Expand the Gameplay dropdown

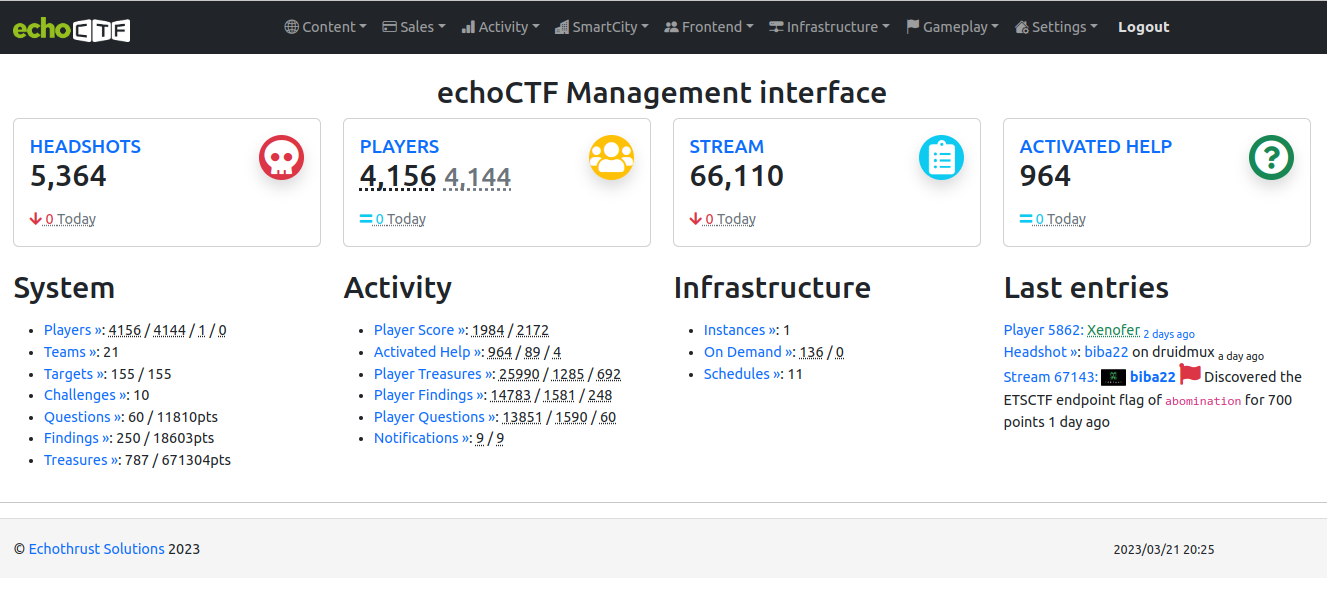tap(952, 27)
